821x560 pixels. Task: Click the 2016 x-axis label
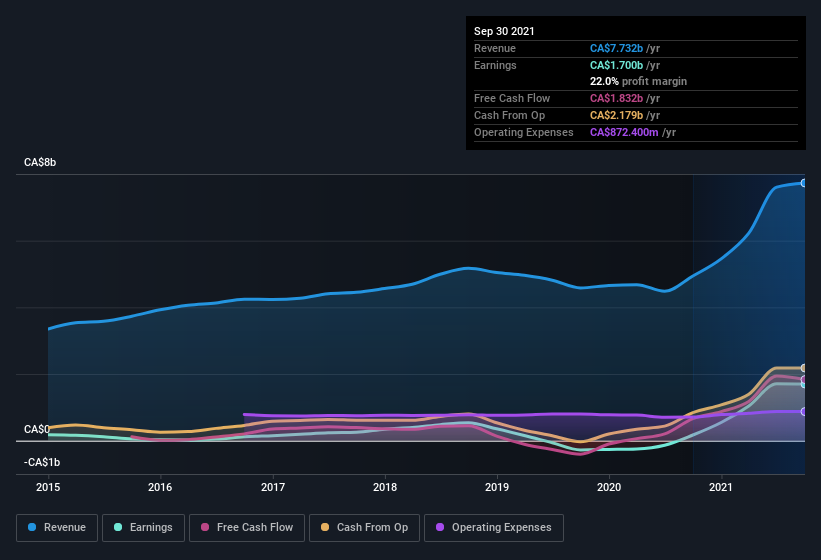pos(160,487)
